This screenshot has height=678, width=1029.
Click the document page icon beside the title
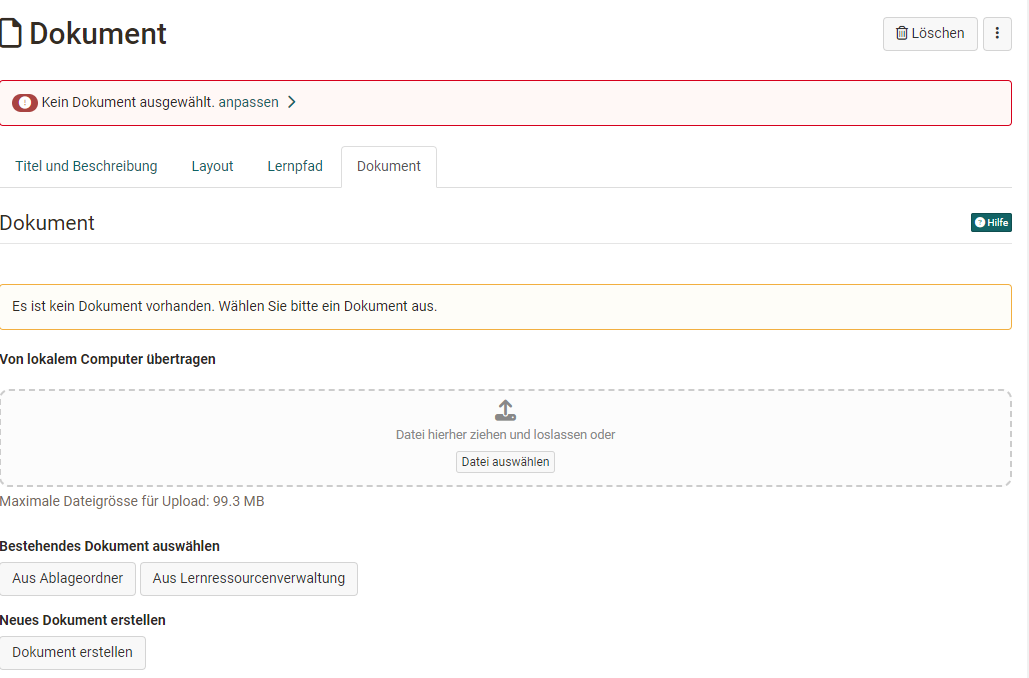pos(11,34)
